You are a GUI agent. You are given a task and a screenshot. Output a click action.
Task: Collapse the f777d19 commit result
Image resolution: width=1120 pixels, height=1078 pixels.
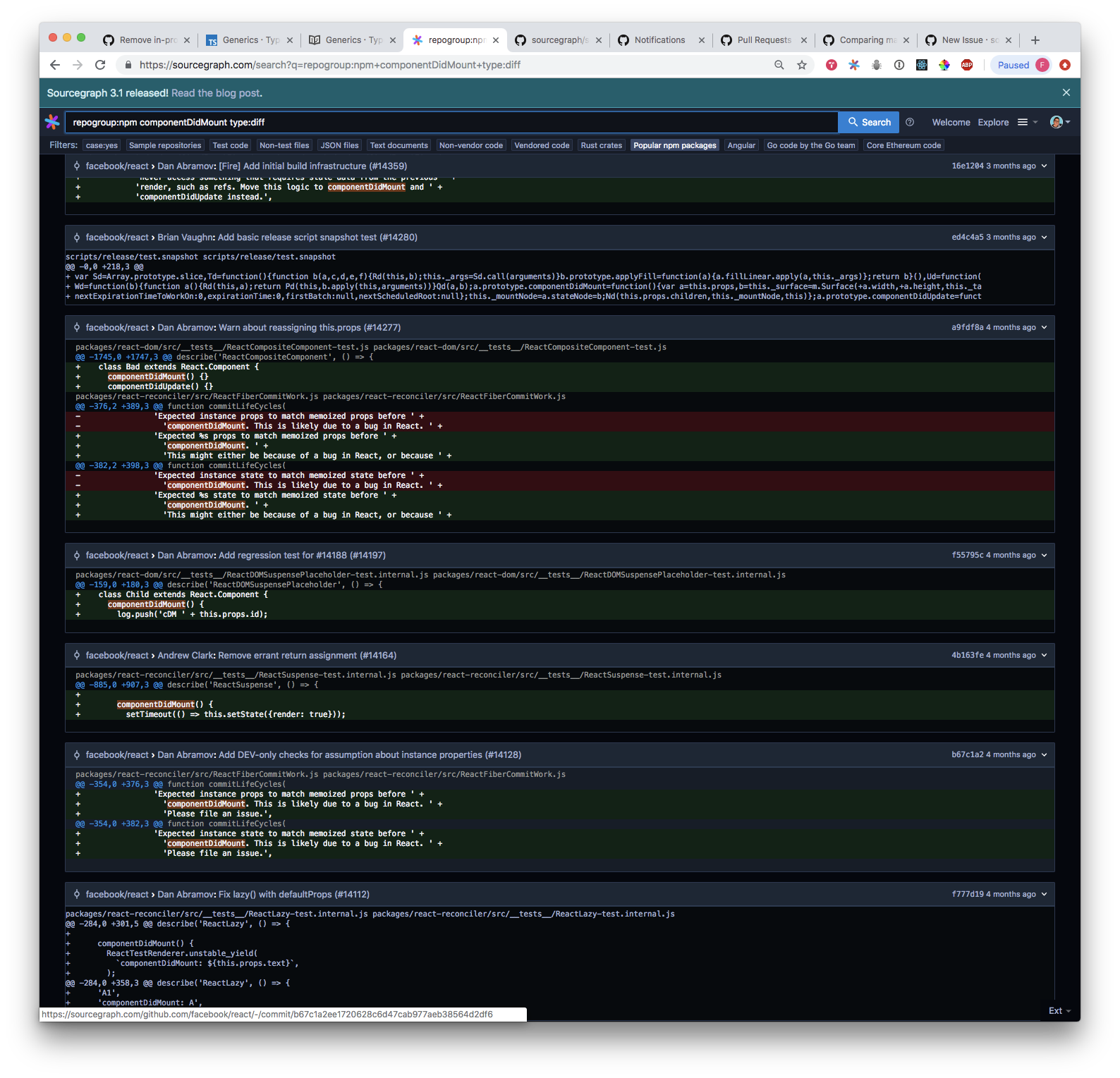coord(1044,894)
